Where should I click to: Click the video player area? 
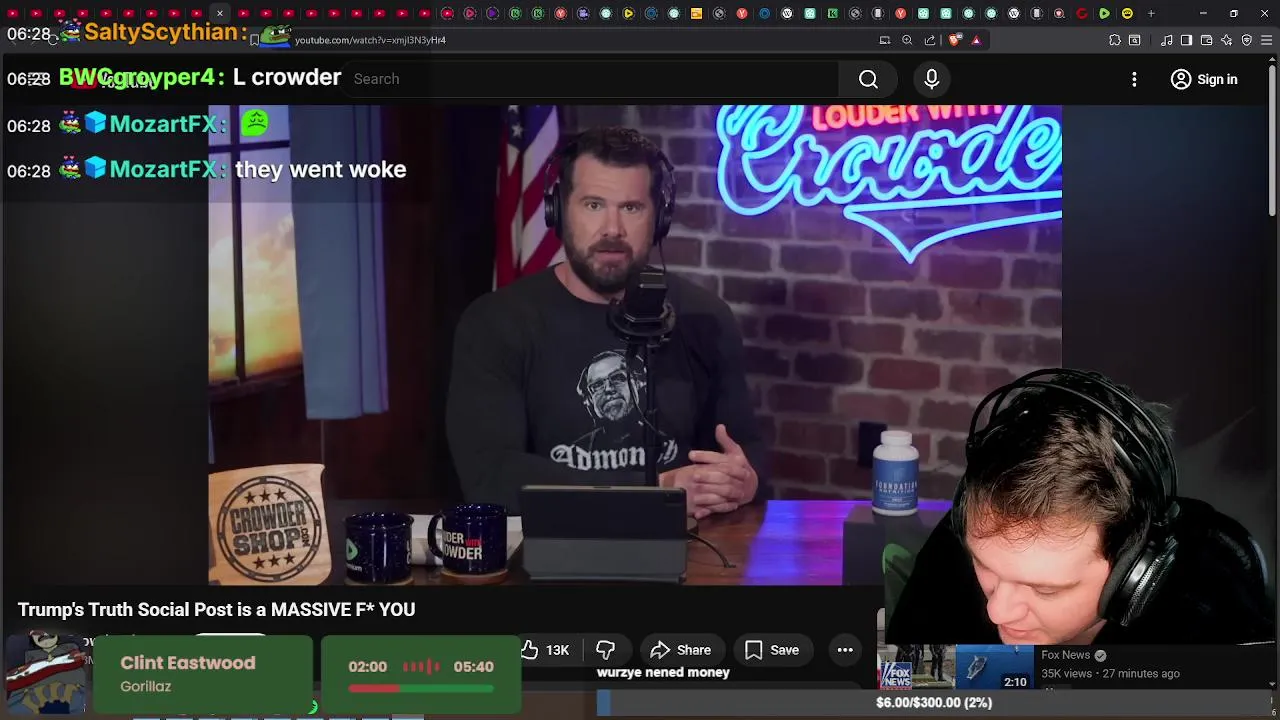coord(635,345)
